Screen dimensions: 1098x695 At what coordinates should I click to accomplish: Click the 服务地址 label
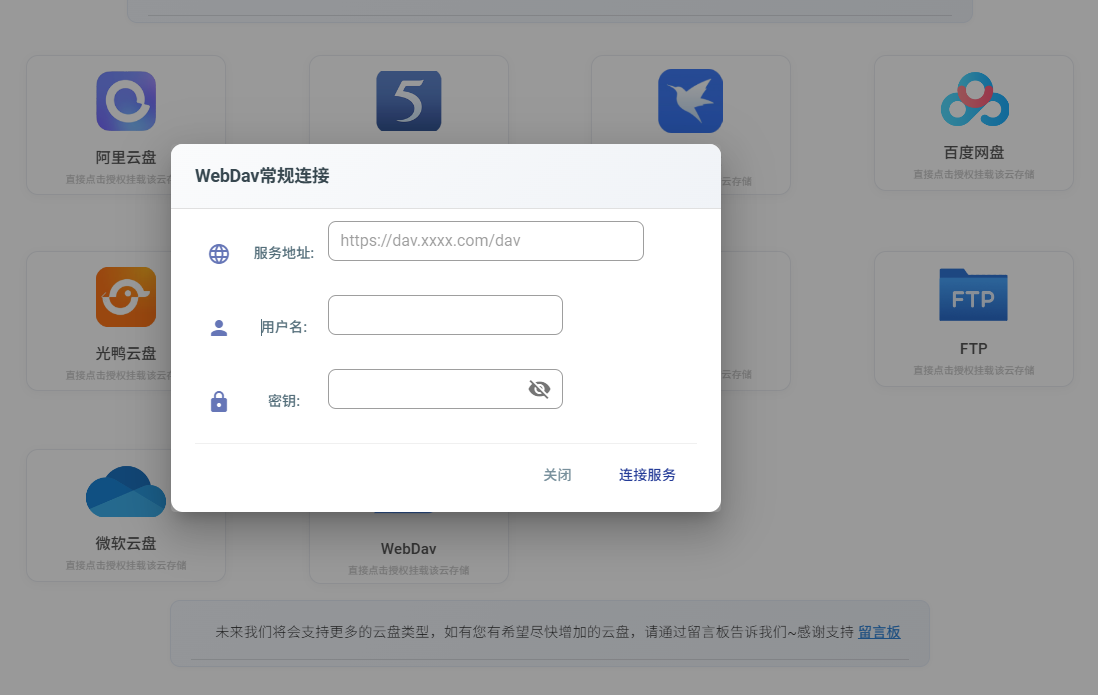click(284, 253)
